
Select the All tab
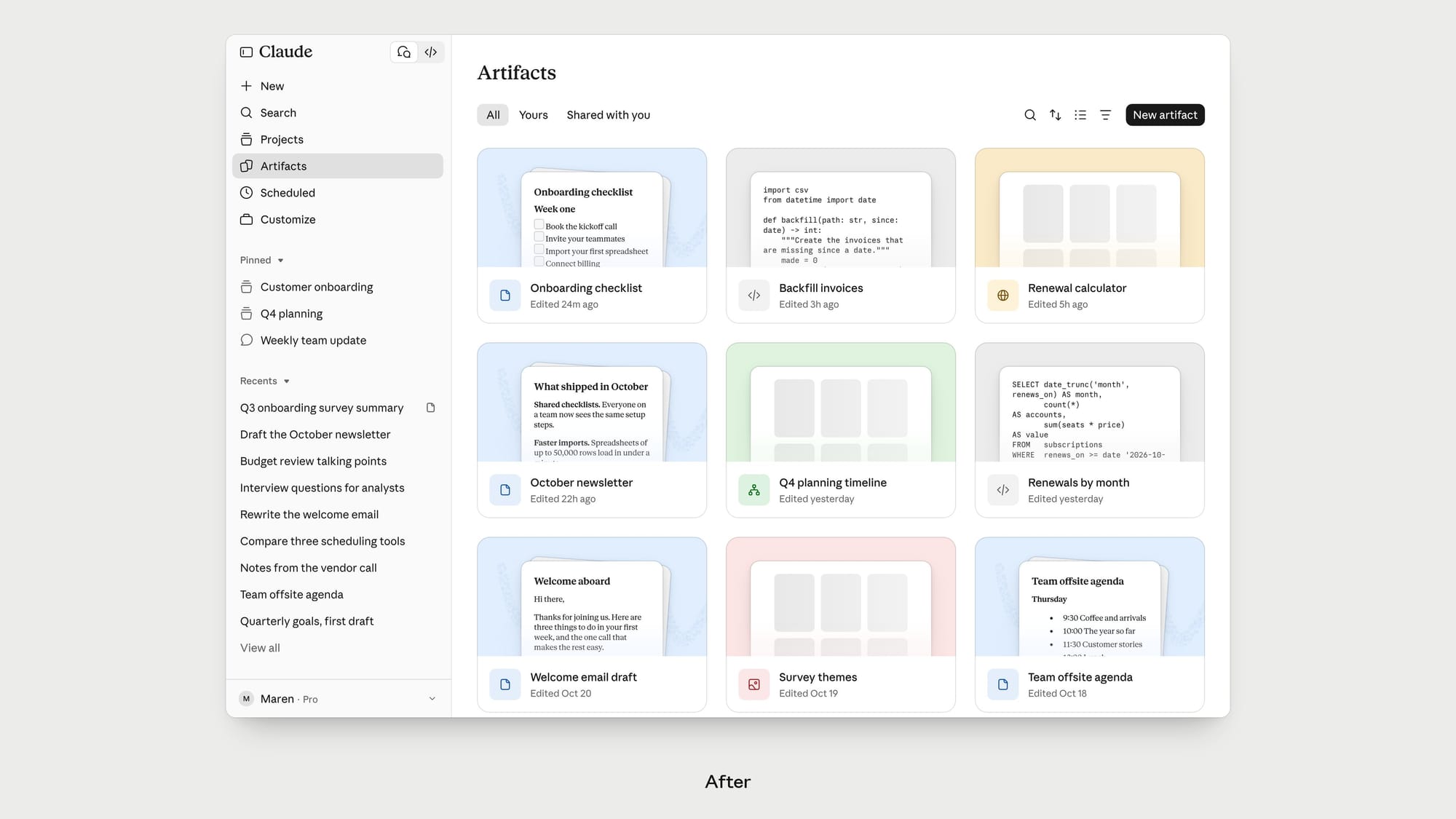click(493, 115)
